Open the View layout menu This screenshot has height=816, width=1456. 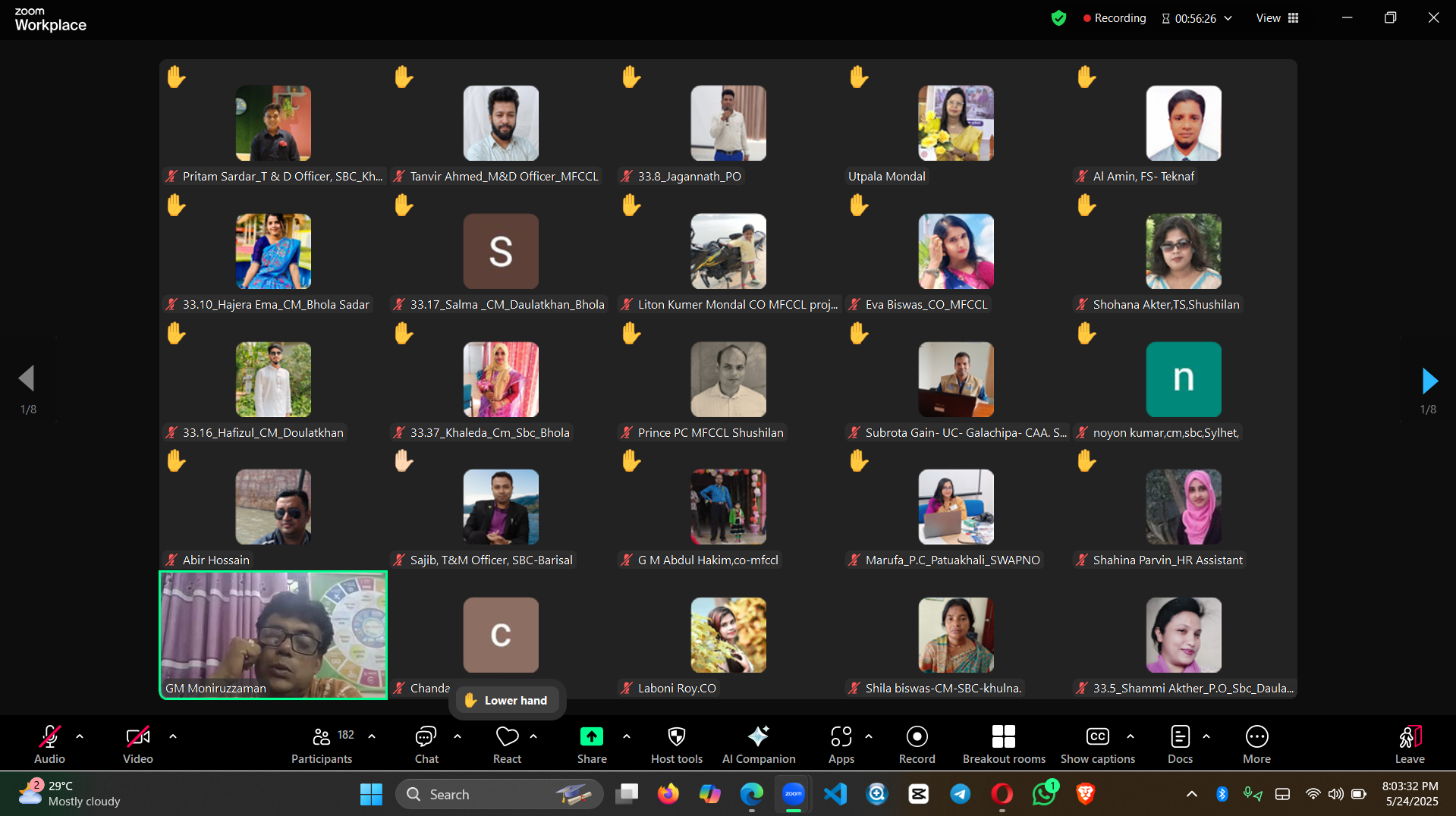coord(1278,18)
